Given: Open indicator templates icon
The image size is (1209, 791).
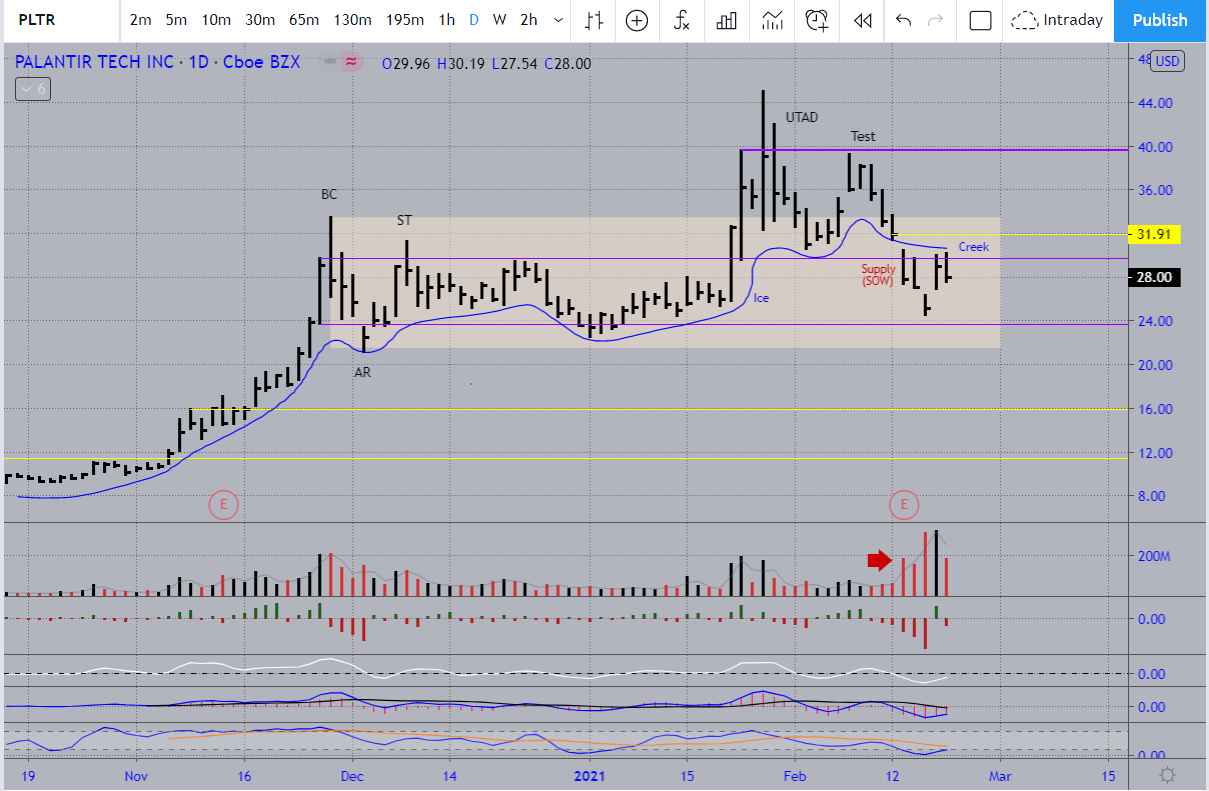Looking at the screenshot, I should pos(772,20).
